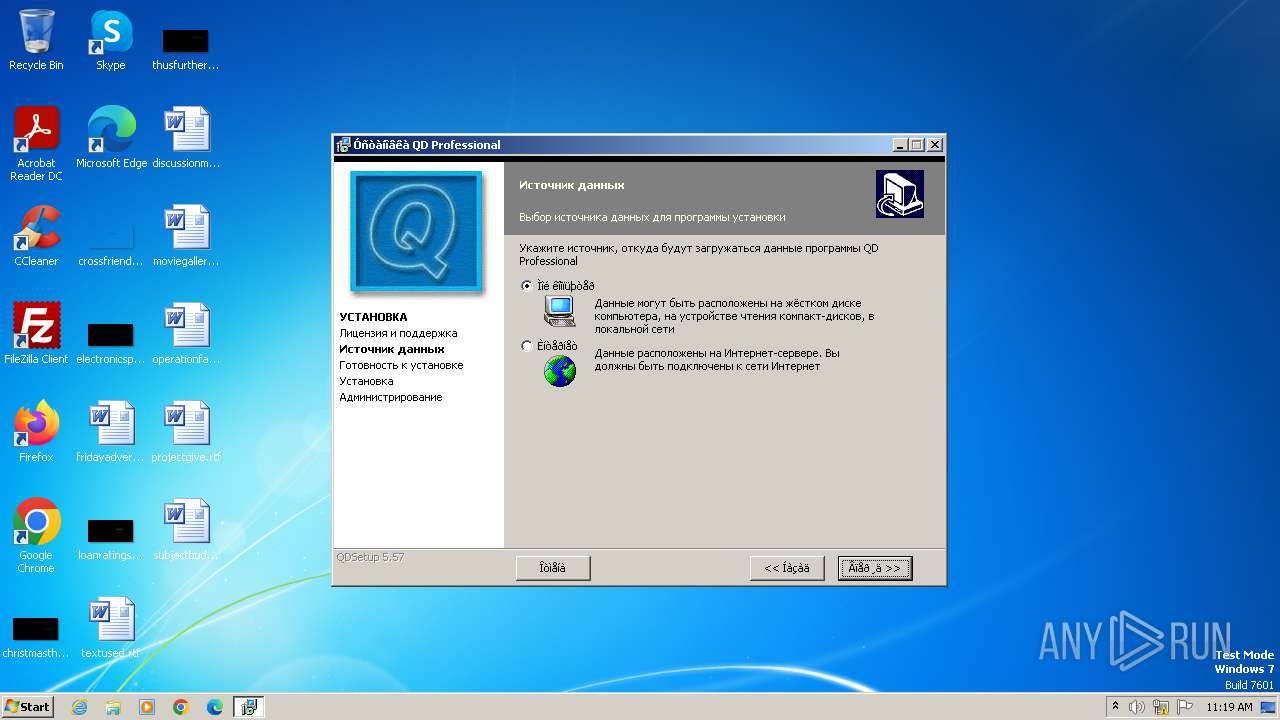Click the Action Center flag tray icon
This screenshot has width=1280, height=720.
click(1184, 707)
